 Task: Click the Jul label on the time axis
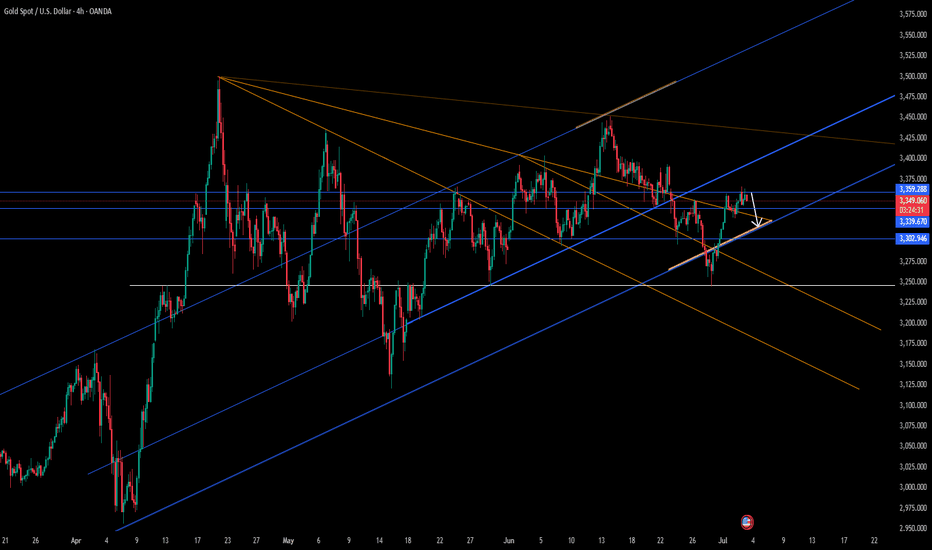(x=723, y=540)
